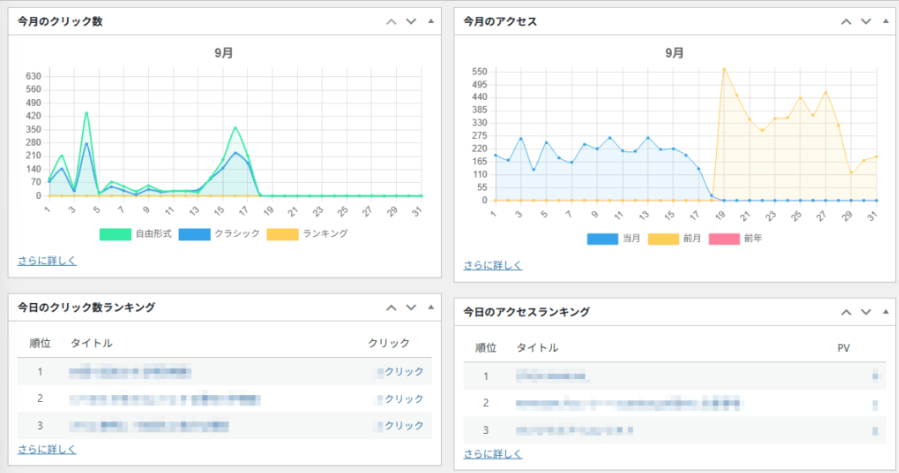This screenshot has height=473, width=899.
Task: Open さらに詳しく link under click chart
Action: [x=47, y=260]
